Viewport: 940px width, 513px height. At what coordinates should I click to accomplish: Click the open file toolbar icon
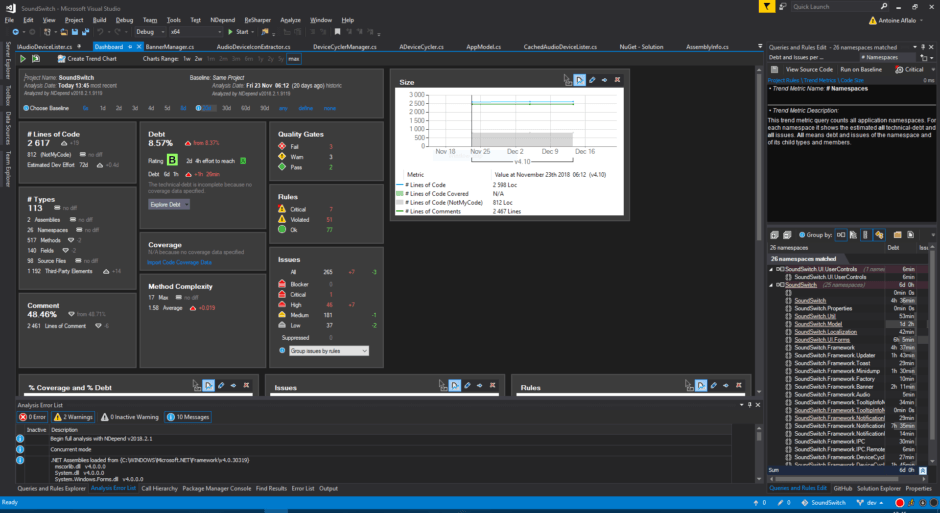point(64,32)
